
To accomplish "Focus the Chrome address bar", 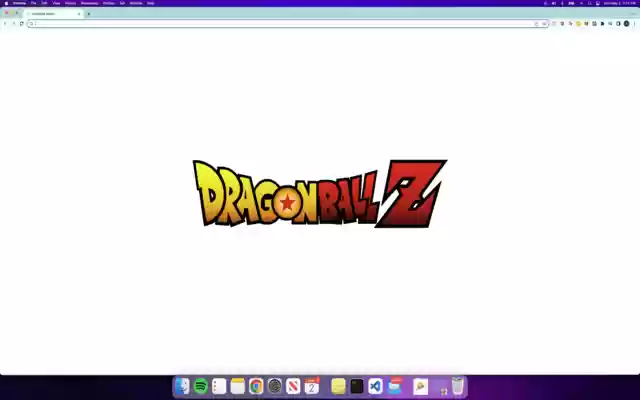I will [x=286, y=24].
